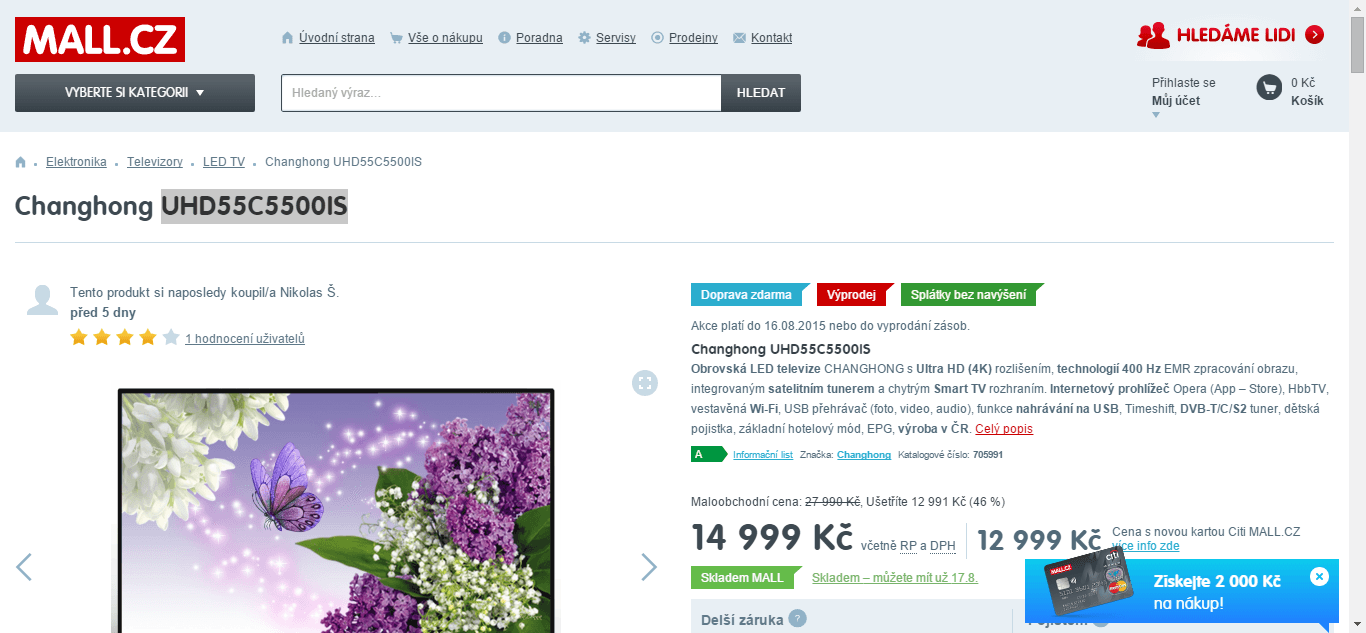Click the DPH abbreviation link

click(x=943, y=546)
